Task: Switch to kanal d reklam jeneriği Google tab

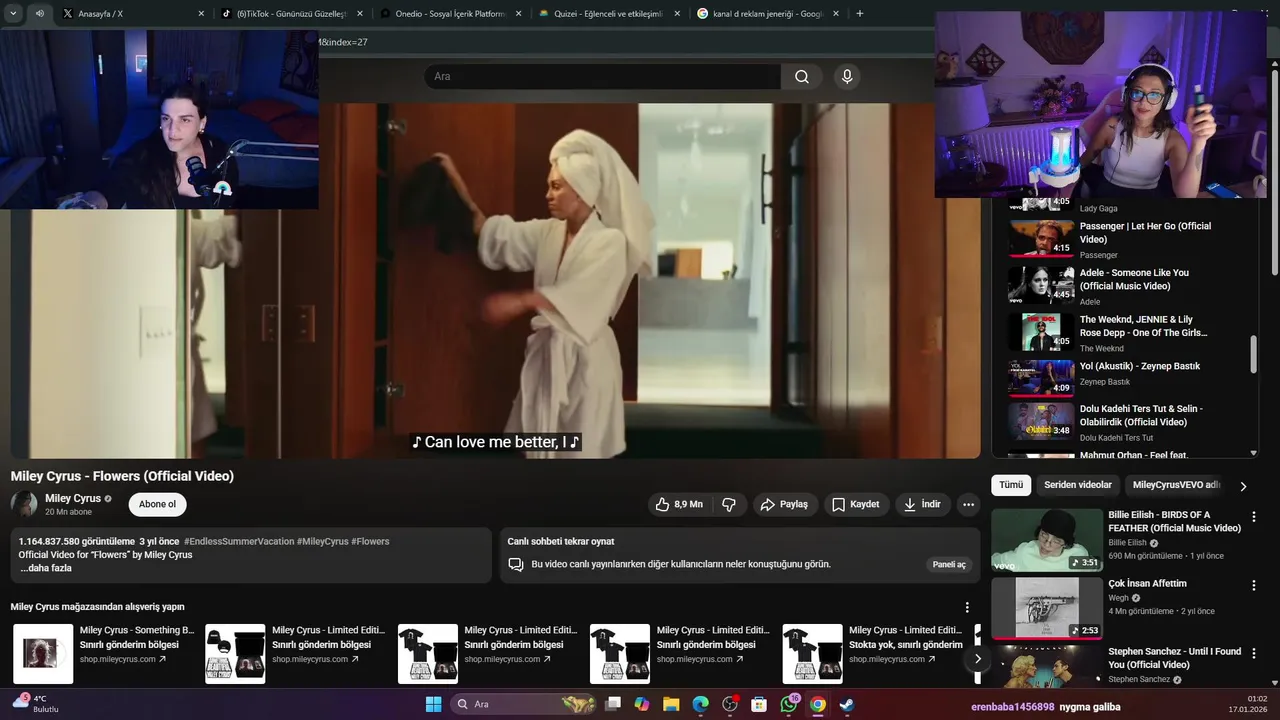Action: (x=766, y=14)
